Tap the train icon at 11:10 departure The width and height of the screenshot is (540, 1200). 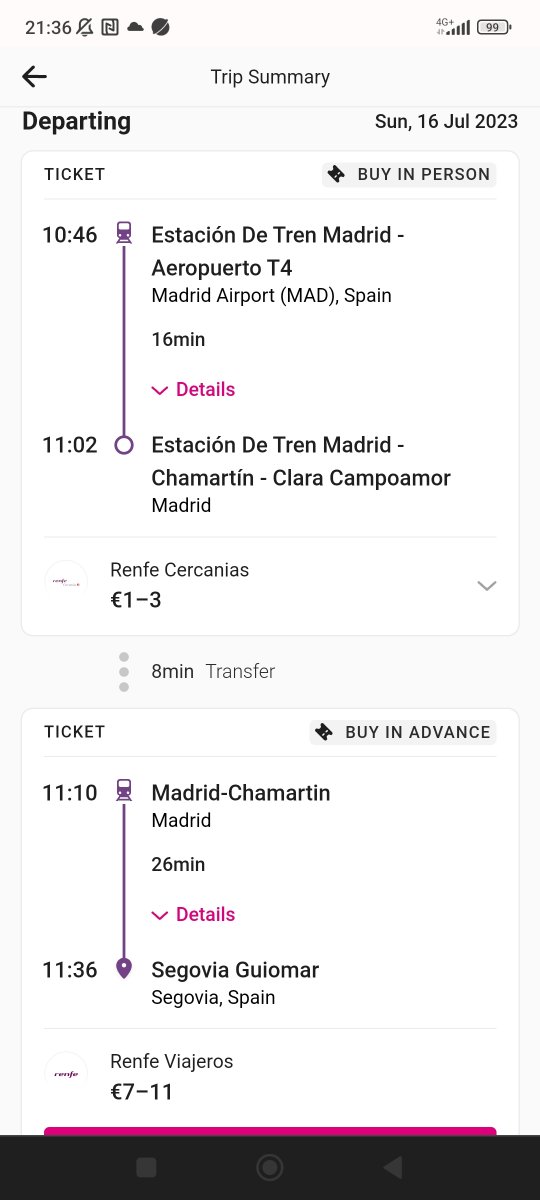tap(124, 790)
